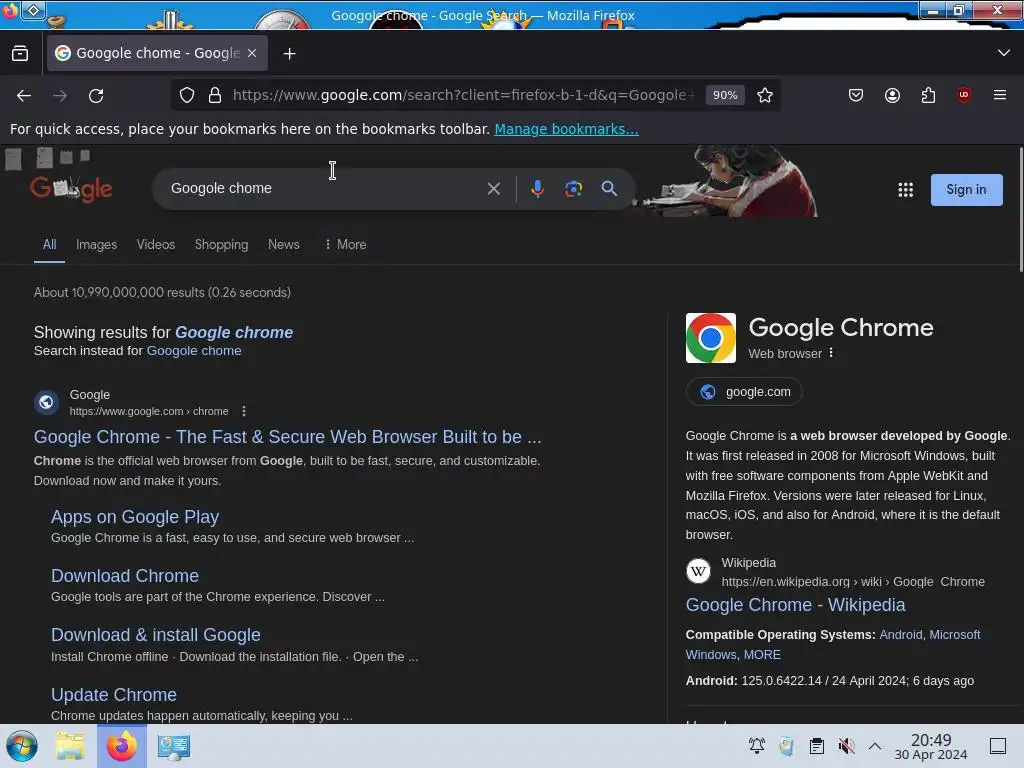Open the Update Chrome link
Image resolution: width=1024 pixels, height=768 pixels.
coord(114,694)
